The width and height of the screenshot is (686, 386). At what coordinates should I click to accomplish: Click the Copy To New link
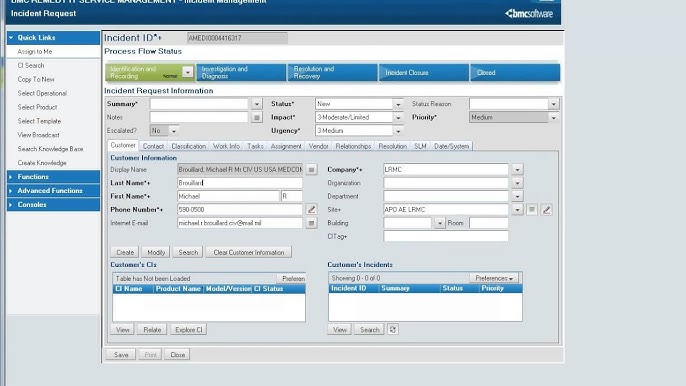tap(36, 80)
